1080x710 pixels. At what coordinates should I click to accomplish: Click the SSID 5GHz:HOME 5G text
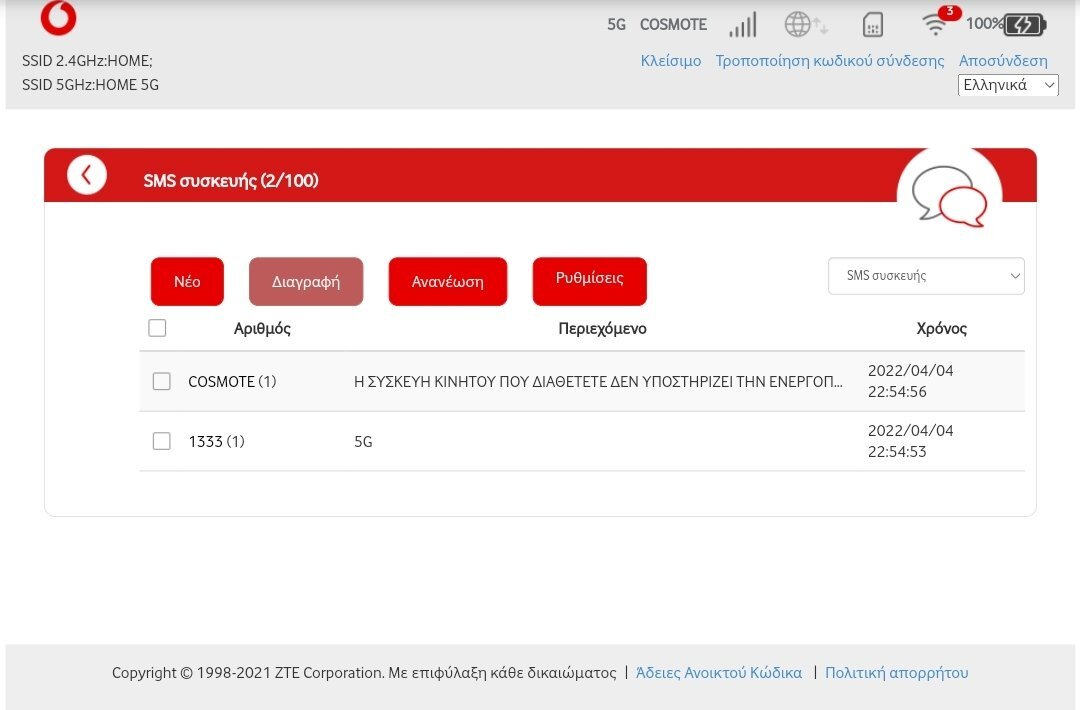[x=90, y=85]
